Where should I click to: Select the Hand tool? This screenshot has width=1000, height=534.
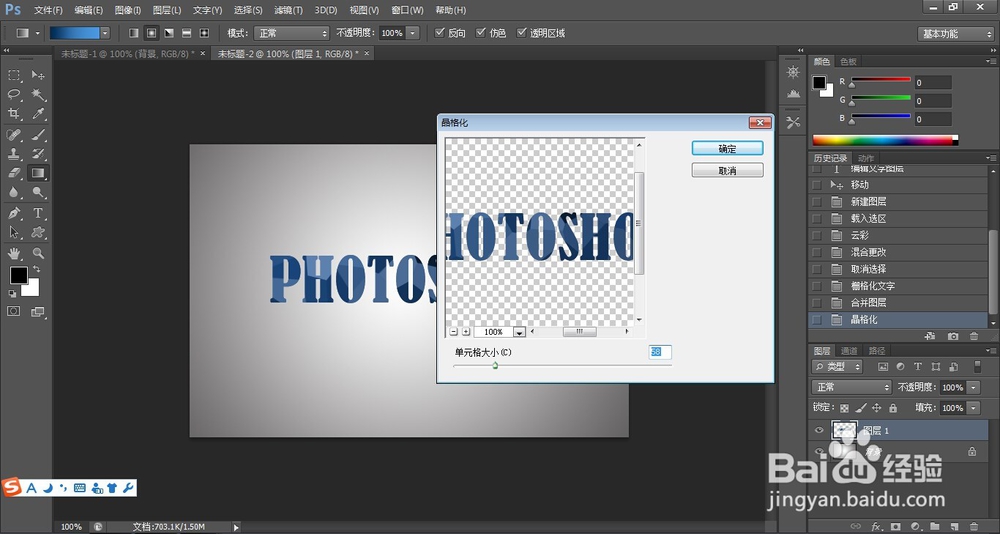pos(14,253)
